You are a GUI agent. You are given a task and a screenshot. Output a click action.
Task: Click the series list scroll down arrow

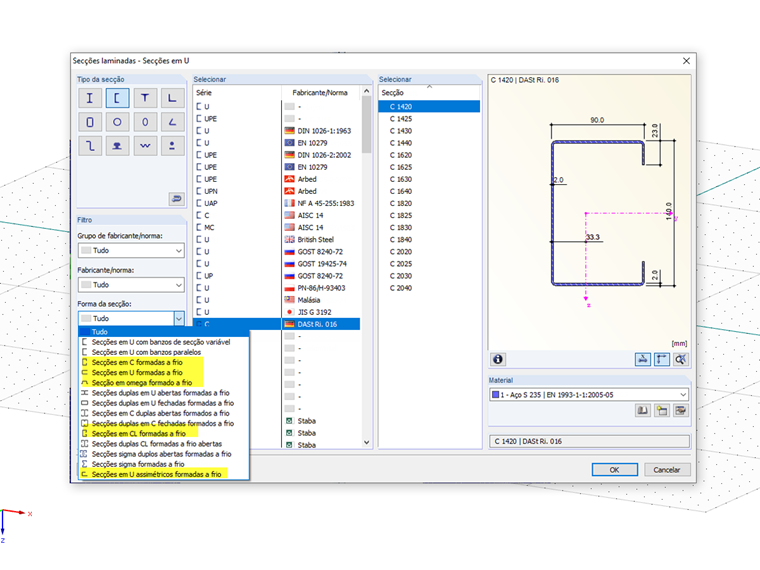coord(366,442)
